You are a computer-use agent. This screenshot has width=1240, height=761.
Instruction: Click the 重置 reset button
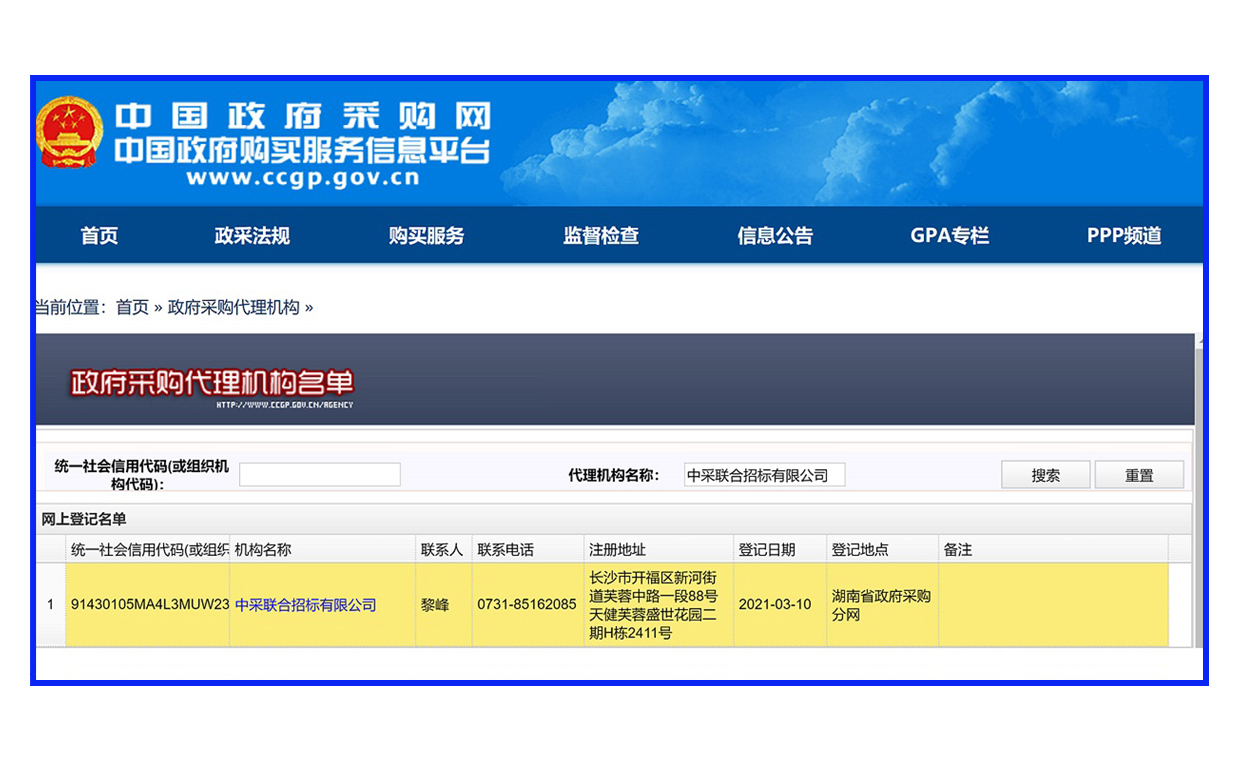1138,474
